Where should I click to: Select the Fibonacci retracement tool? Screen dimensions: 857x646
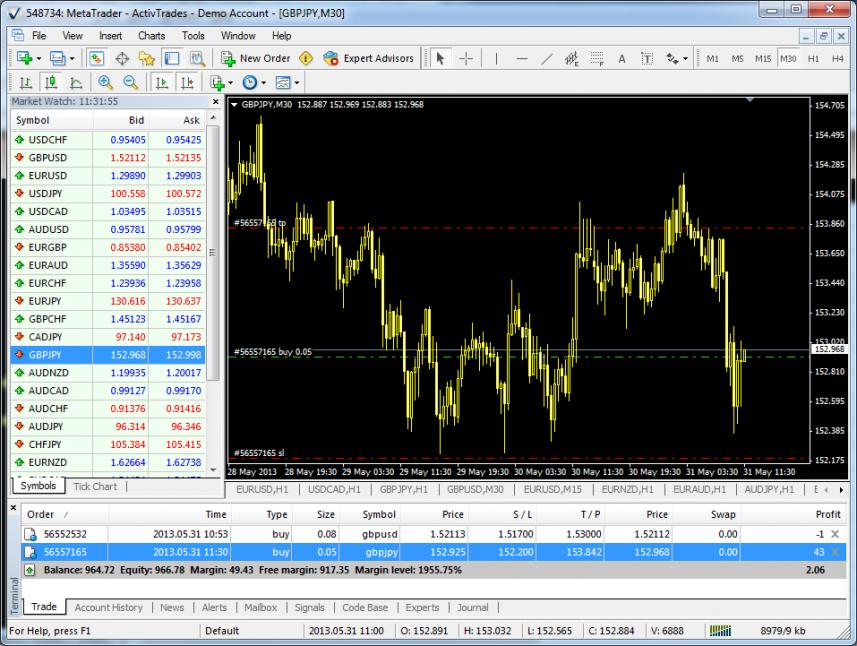point(597,59)
